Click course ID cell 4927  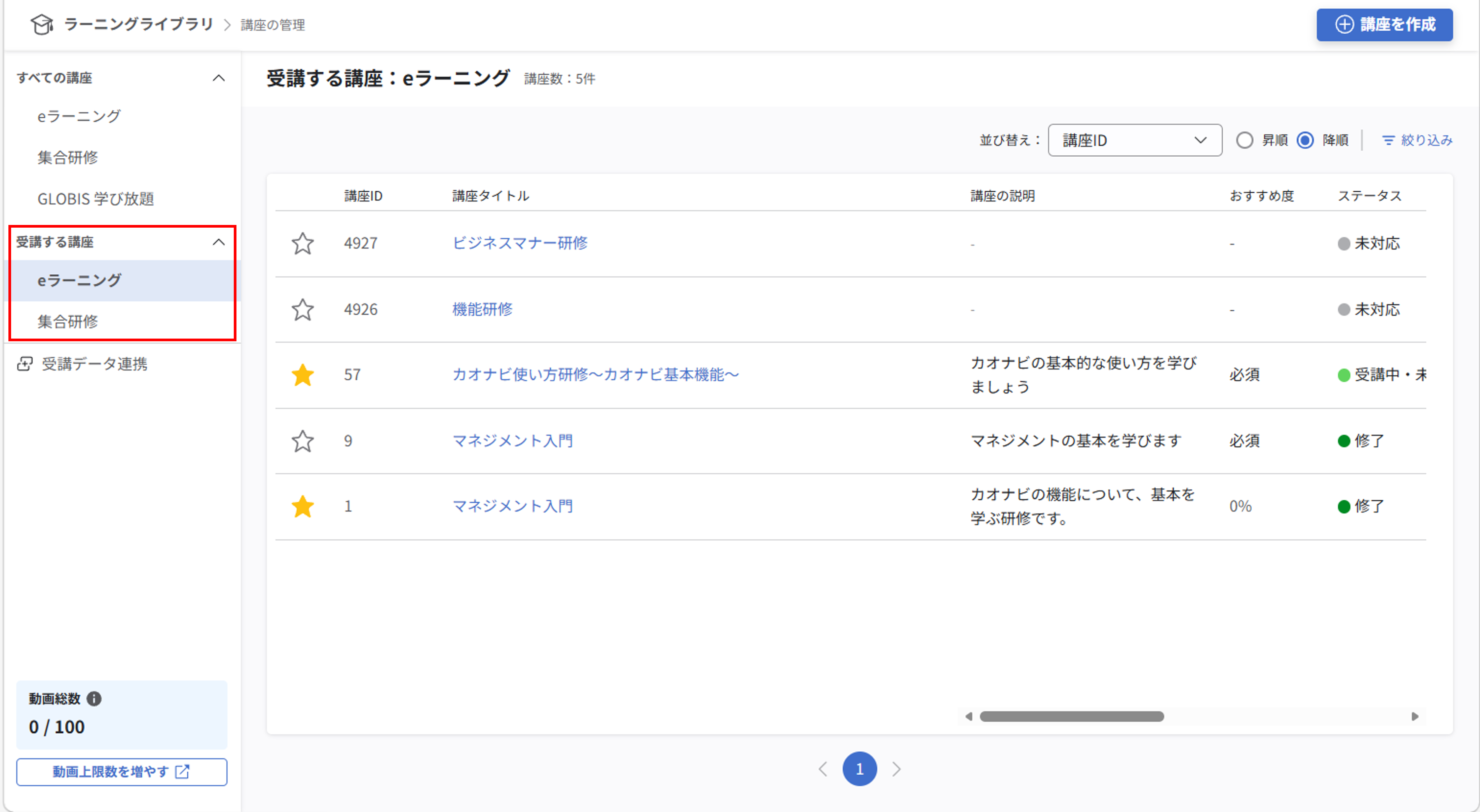pyautogui.click(x=361, y=243)
